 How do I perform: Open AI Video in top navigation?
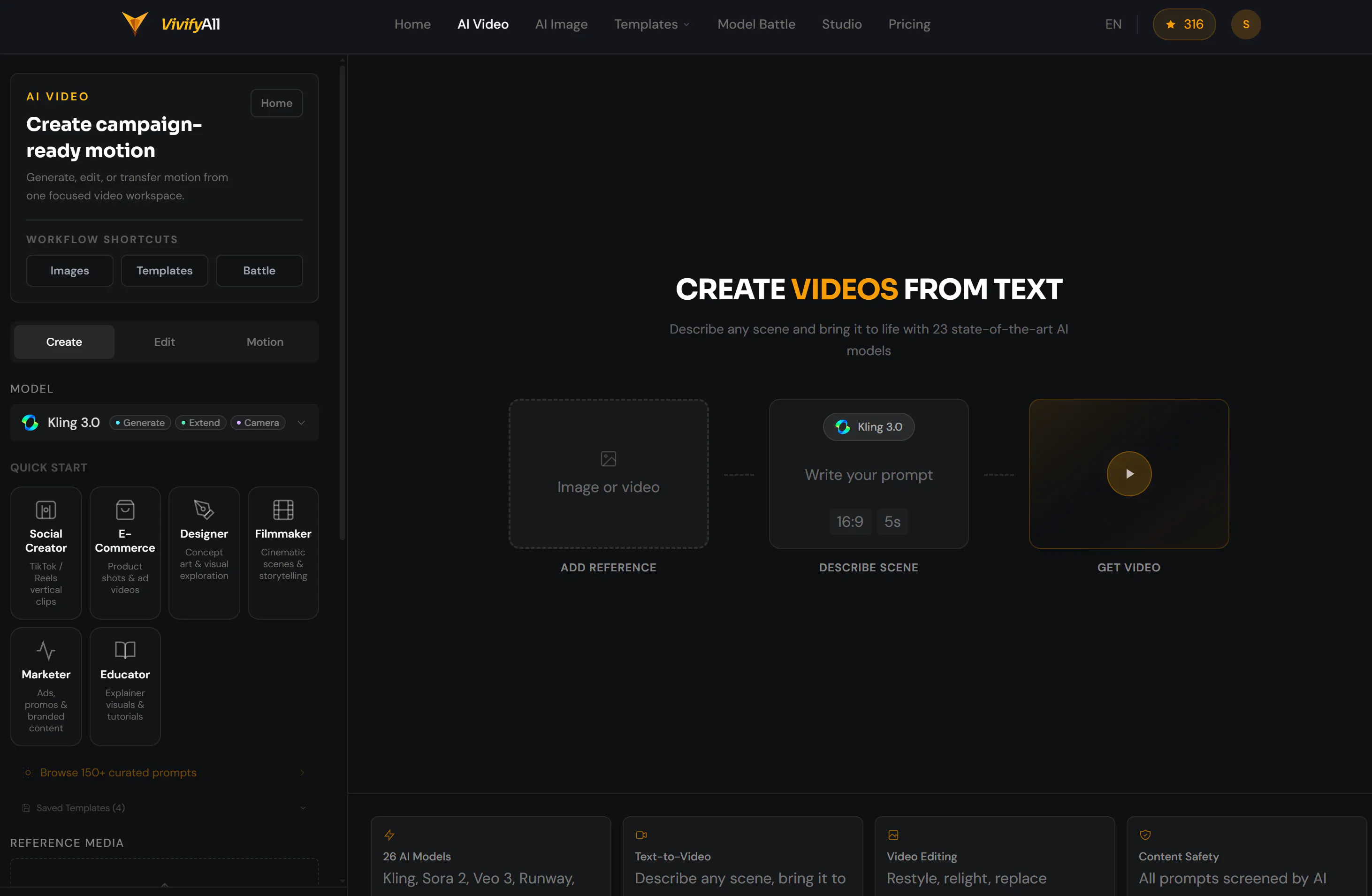coord(483,24)
